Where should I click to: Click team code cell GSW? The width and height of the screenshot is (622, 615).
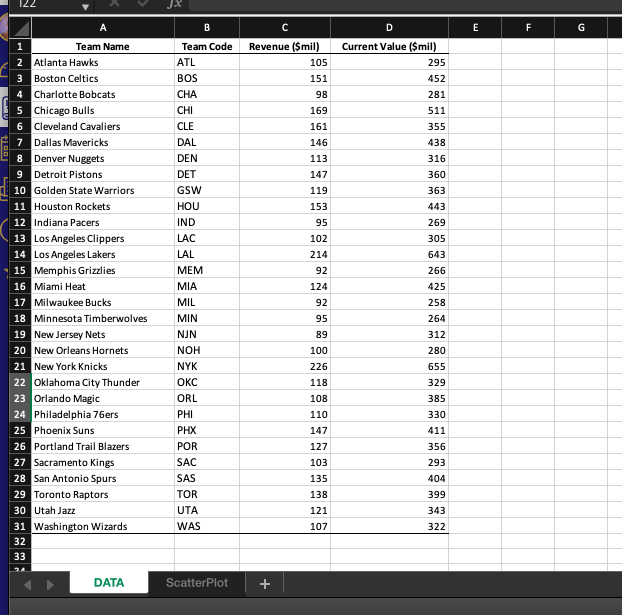207,190
